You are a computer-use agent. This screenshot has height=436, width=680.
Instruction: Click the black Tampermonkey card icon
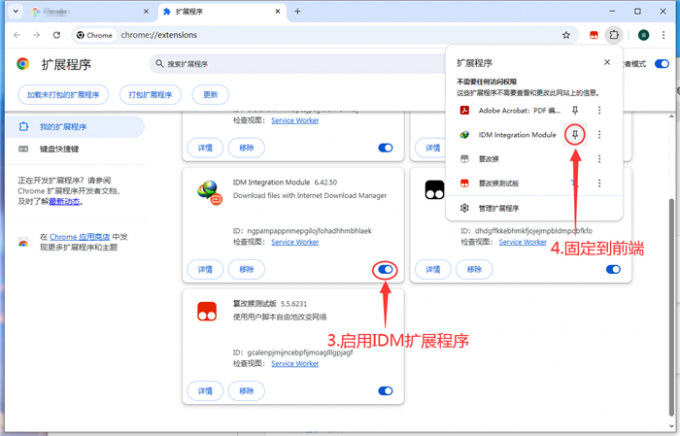[x=435, y=190]
